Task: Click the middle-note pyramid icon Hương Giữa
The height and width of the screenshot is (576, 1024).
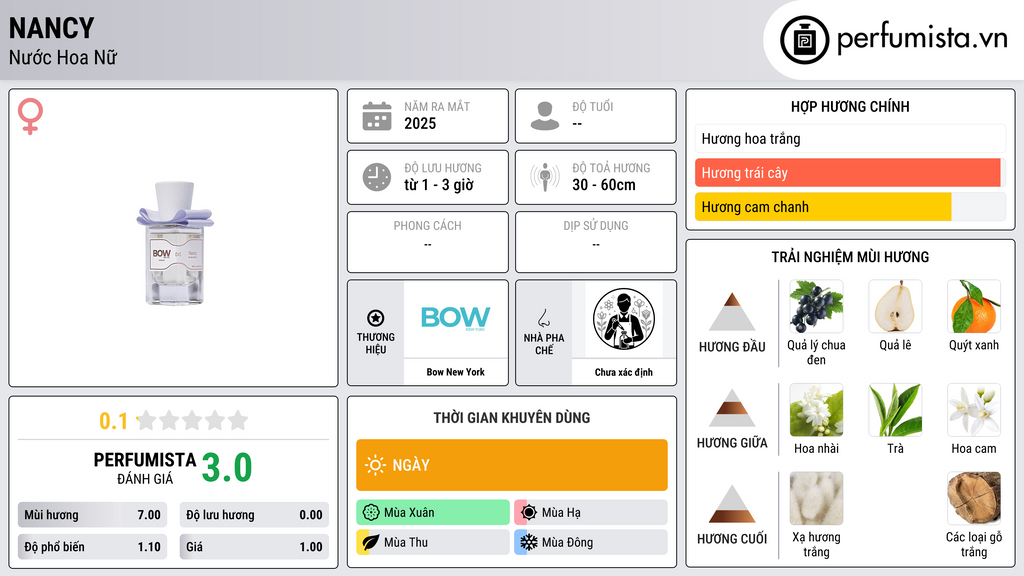Action: (732, 408)
